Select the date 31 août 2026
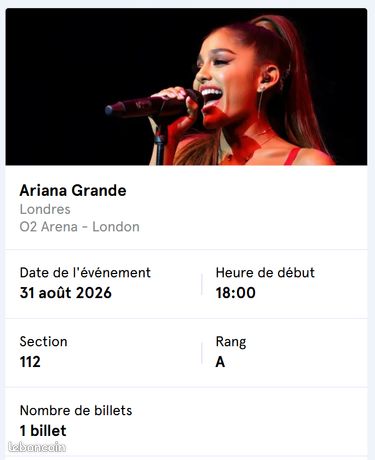 point(66,293)
